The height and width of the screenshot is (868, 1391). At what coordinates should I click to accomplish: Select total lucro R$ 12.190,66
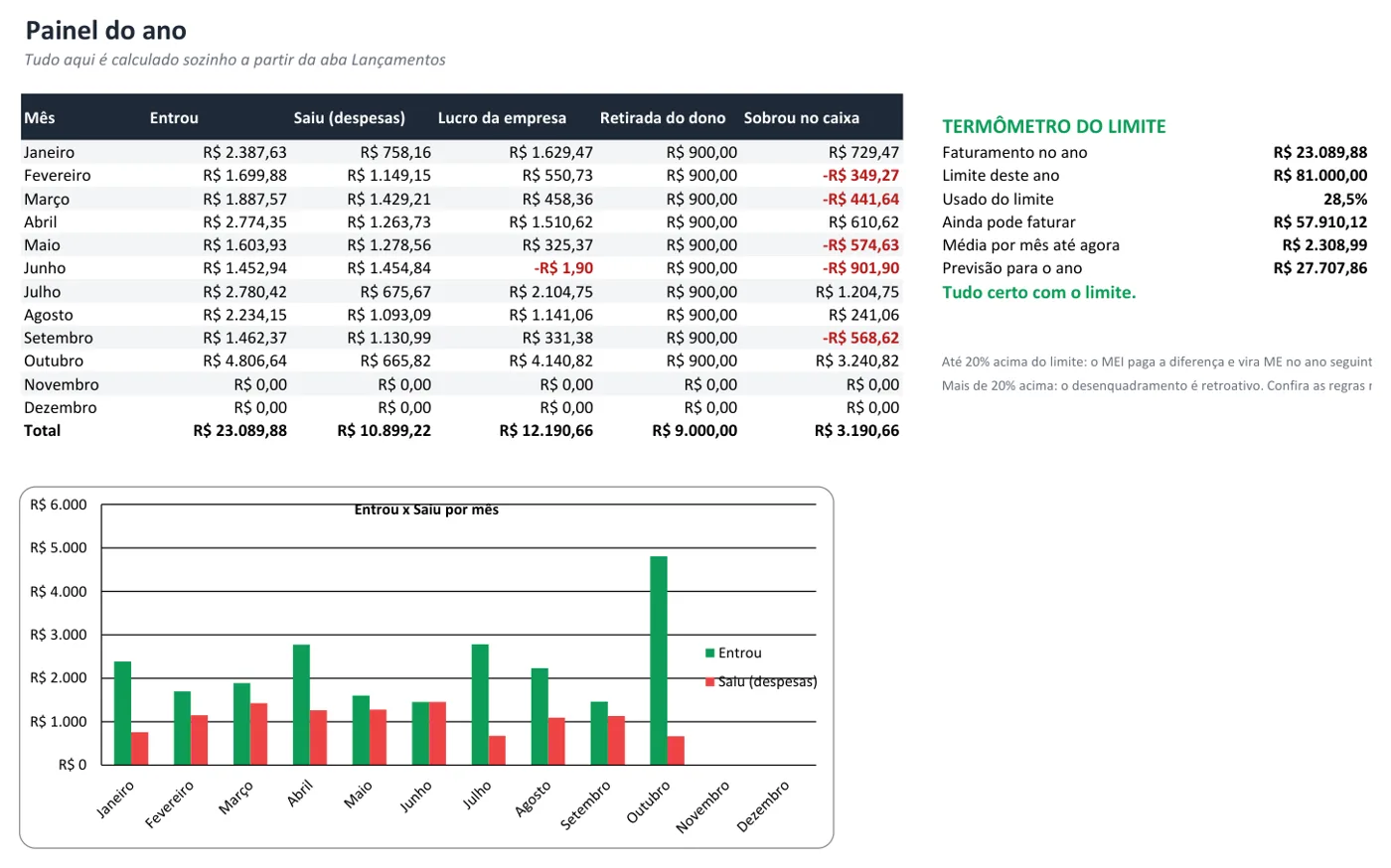point(545,431)
